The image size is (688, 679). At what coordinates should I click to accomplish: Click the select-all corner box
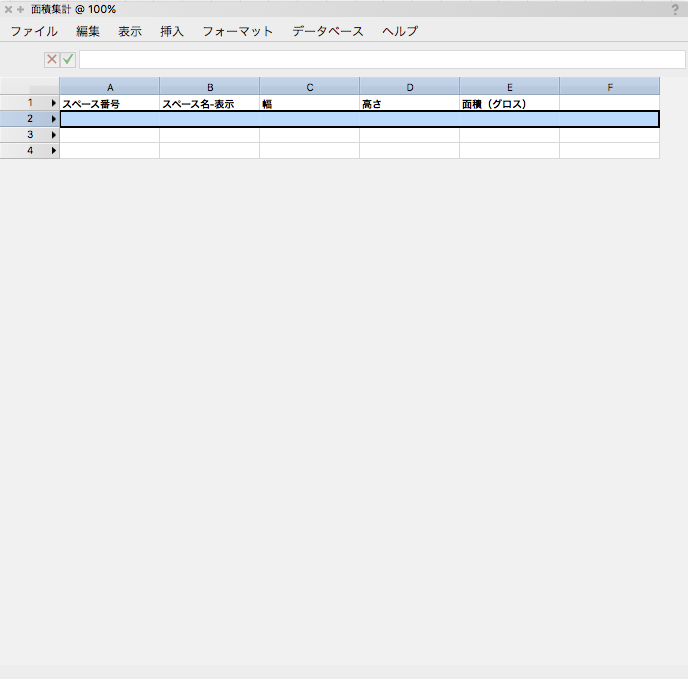coord(29,86)
